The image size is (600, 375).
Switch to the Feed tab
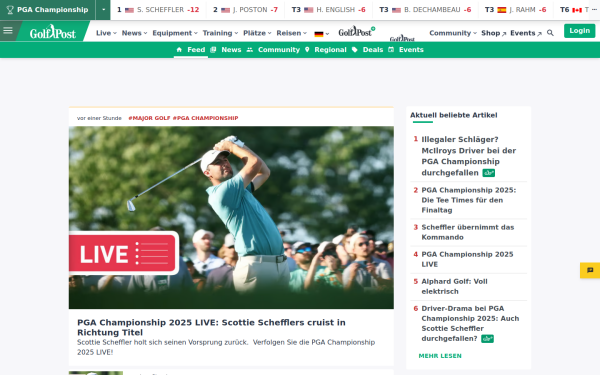pos(191,50)
